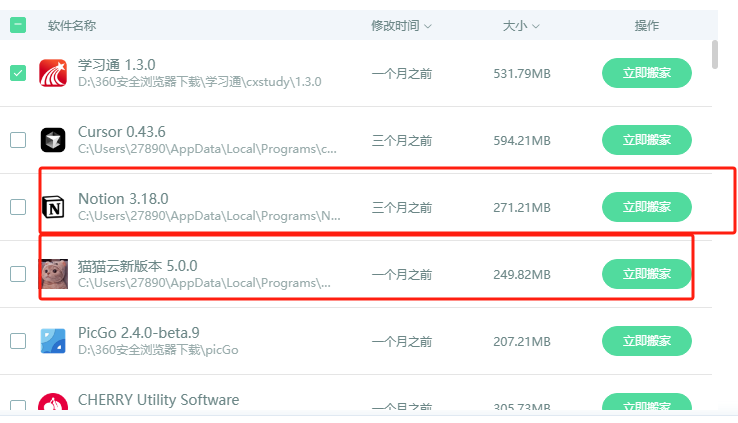Sort by 修改时间 column dropdown

tap(401, 25)
